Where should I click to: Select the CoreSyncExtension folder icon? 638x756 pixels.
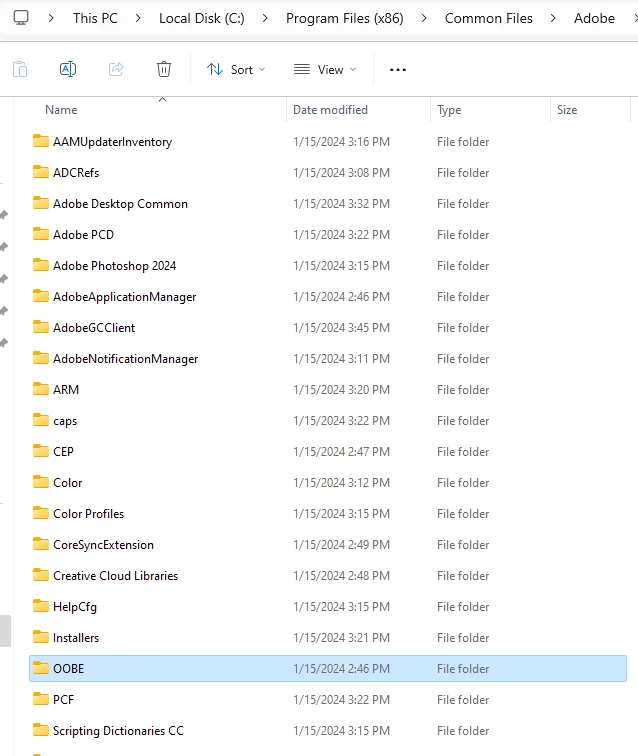pyautogui.click(x=41, y=544)
